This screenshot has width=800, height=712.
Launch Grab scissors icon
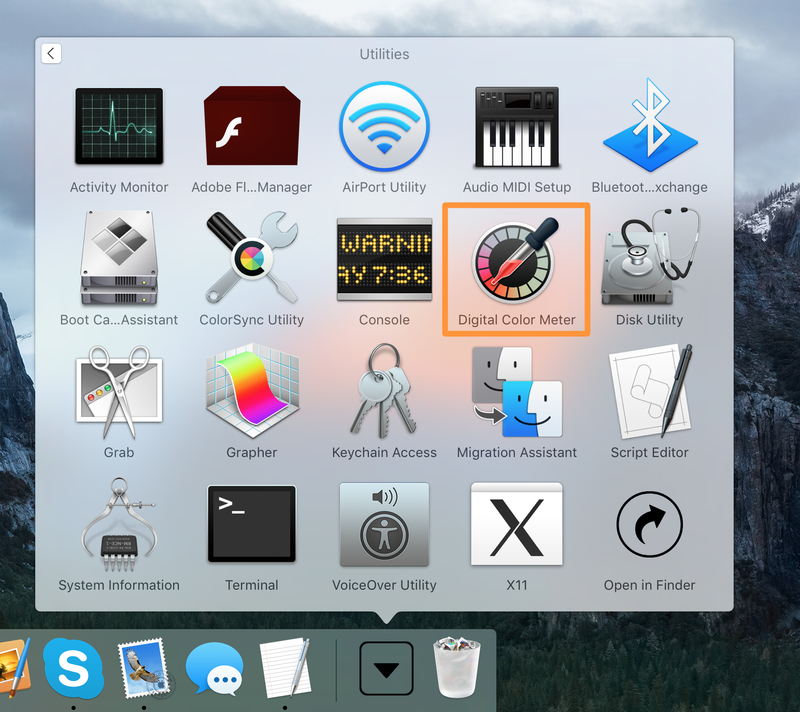click(119, 392)
